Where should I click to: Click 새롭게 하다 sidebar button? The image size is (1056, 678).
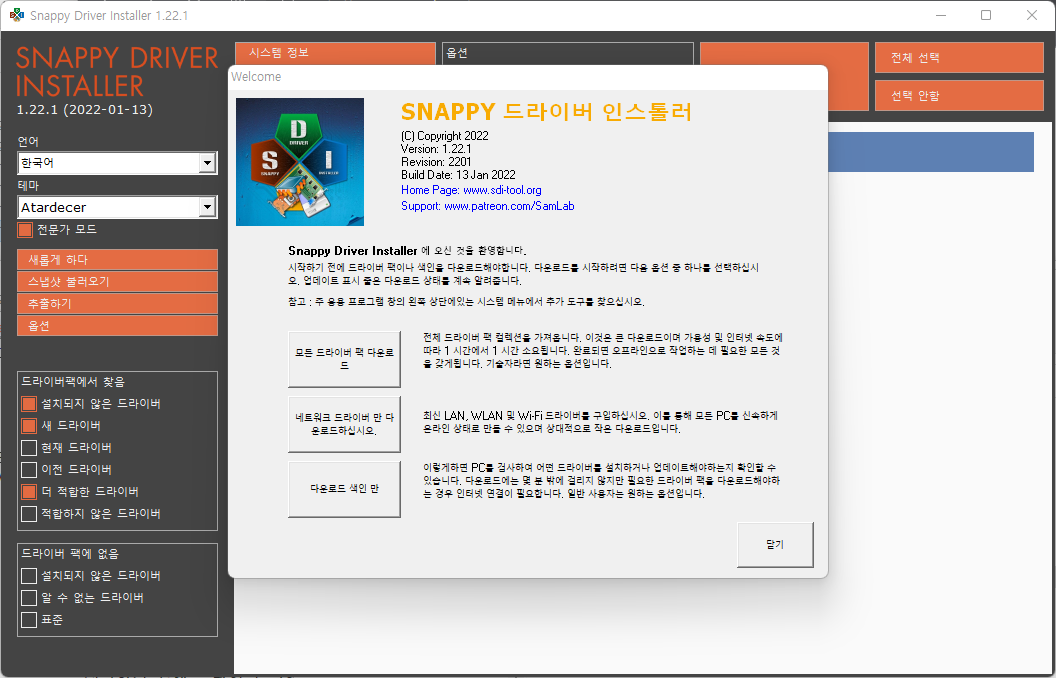click(x=117, y=259)
